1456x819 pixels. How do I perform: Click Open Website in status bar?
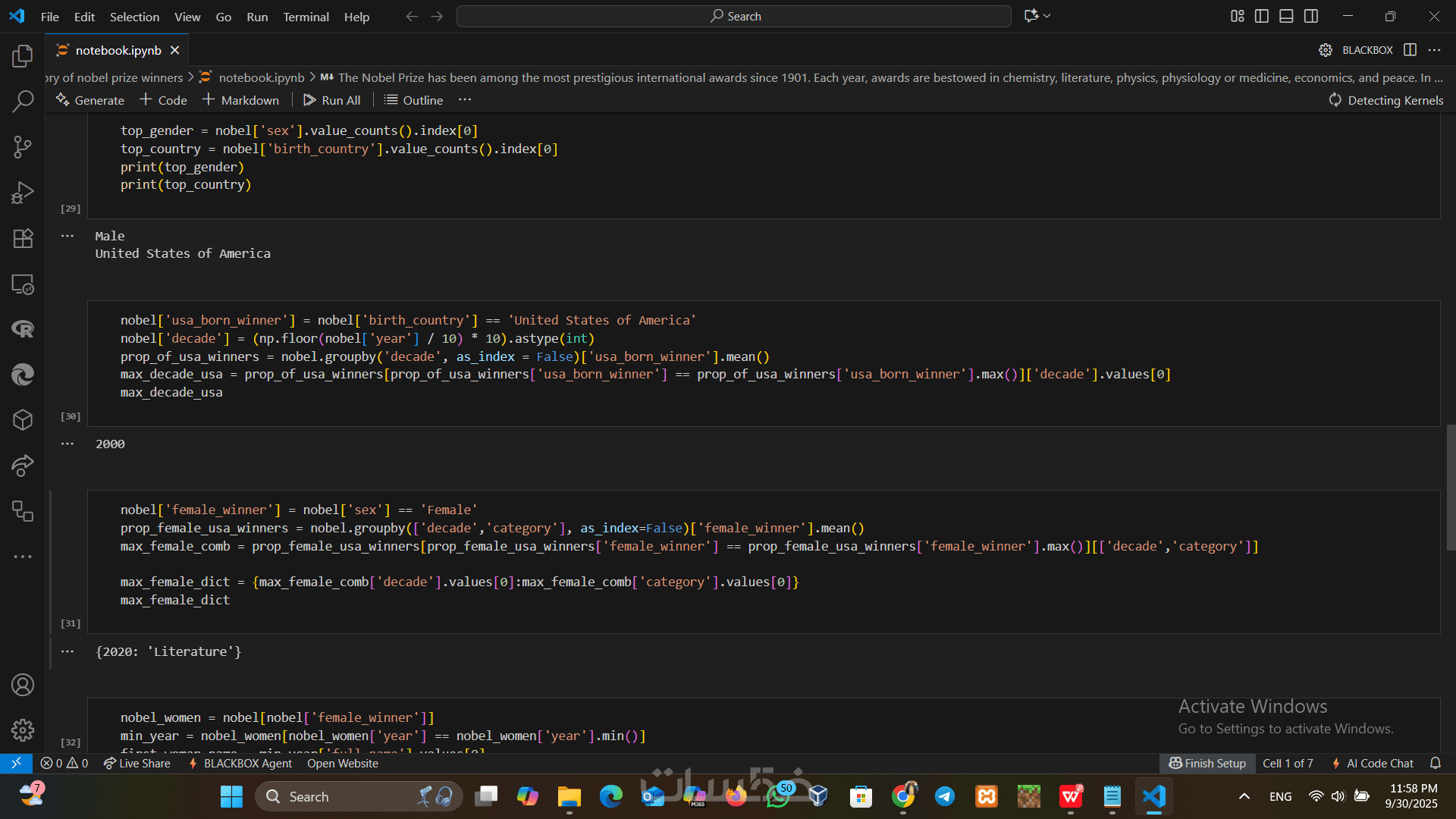pyautogui.click(x=342, y=764)
